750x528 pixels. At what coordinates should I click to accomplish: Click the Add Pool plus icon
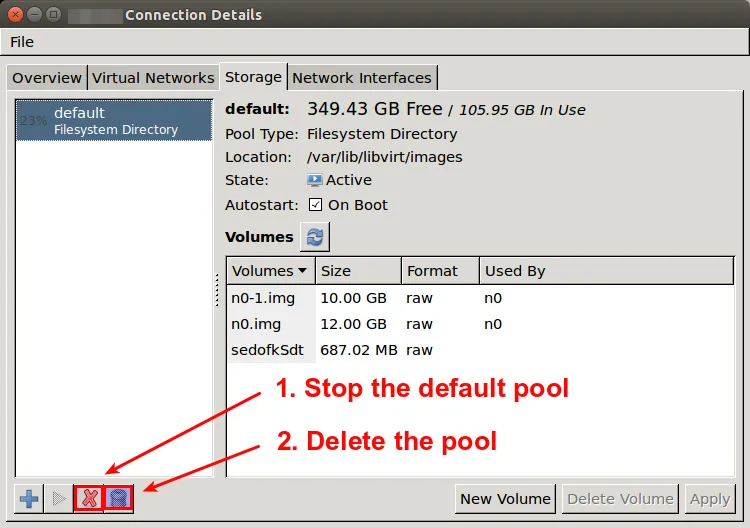pyautogui.click(x=29, y=499)
